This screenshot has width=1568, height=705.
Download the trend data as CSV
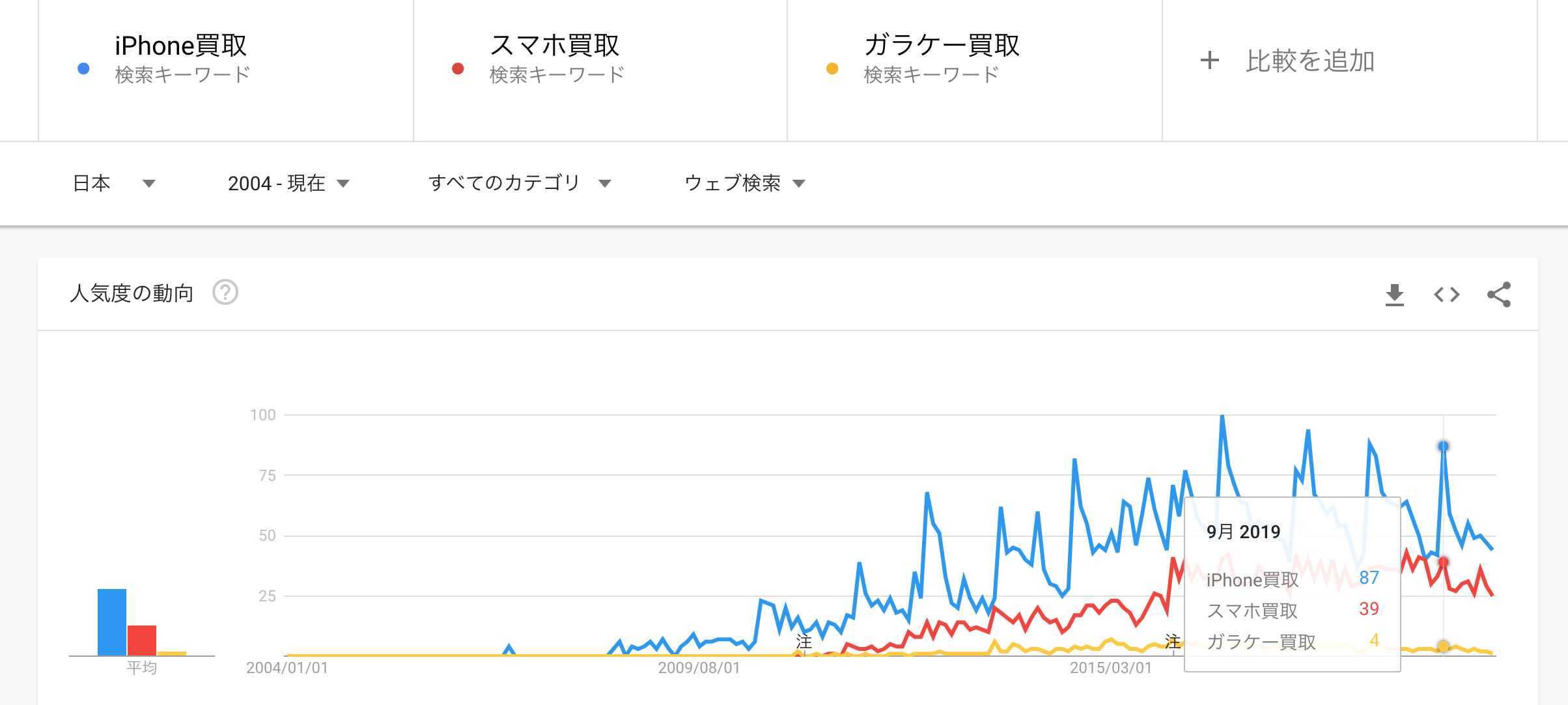(x=1394, y=295)
